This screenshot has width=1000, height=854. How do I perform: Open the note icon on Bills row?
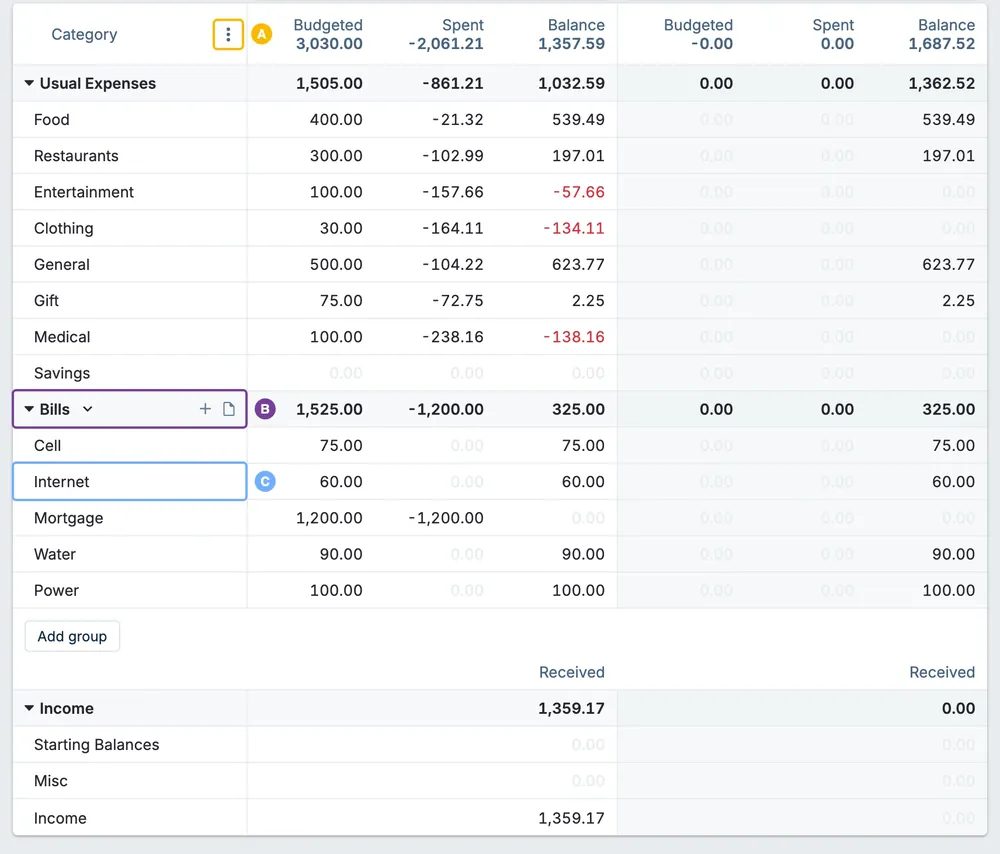229,409
